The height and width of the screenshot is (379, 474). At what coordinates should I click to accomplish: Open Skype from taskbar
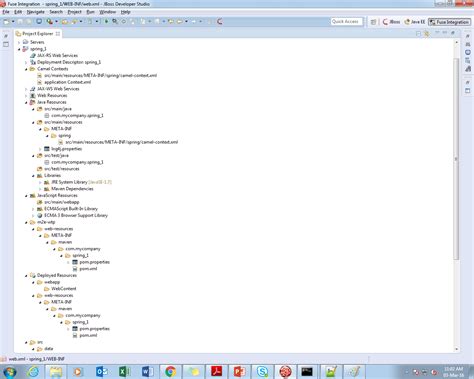click(262, 371)
